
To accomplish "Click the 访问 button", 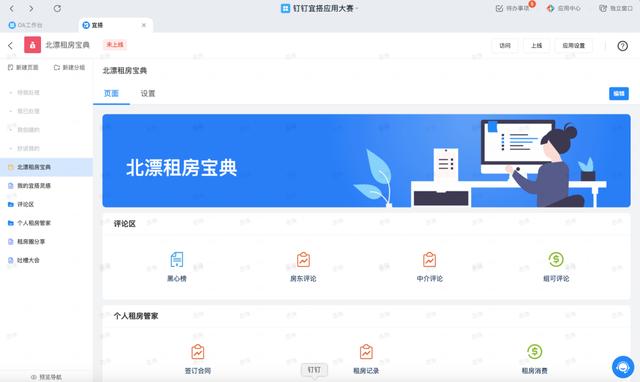I will pos(505,46).
